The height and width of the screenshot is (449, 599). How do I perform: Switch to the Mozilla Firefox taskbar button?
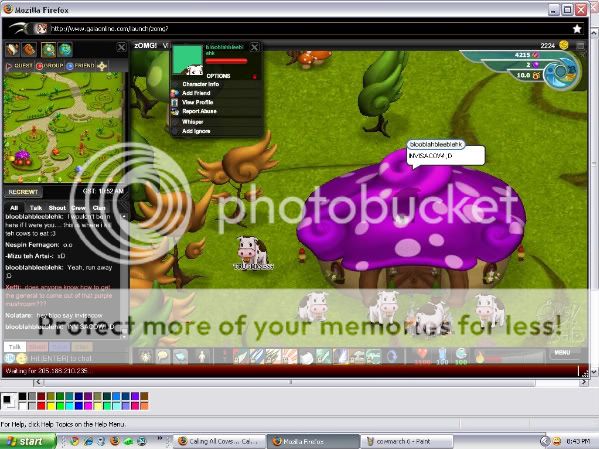pyautogui.click(x=313, y=441)
